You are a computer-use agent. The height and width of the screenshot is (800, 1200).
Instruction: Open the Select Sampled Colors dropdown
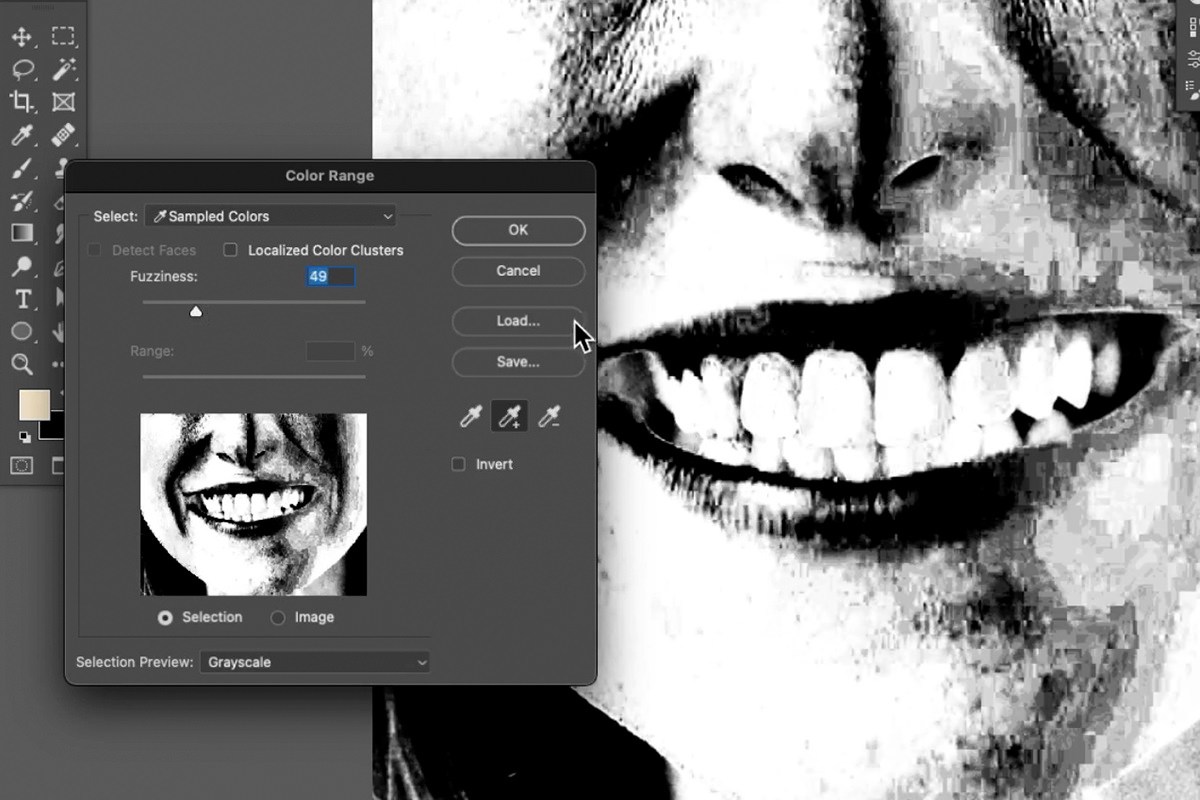tap(271, 216)
